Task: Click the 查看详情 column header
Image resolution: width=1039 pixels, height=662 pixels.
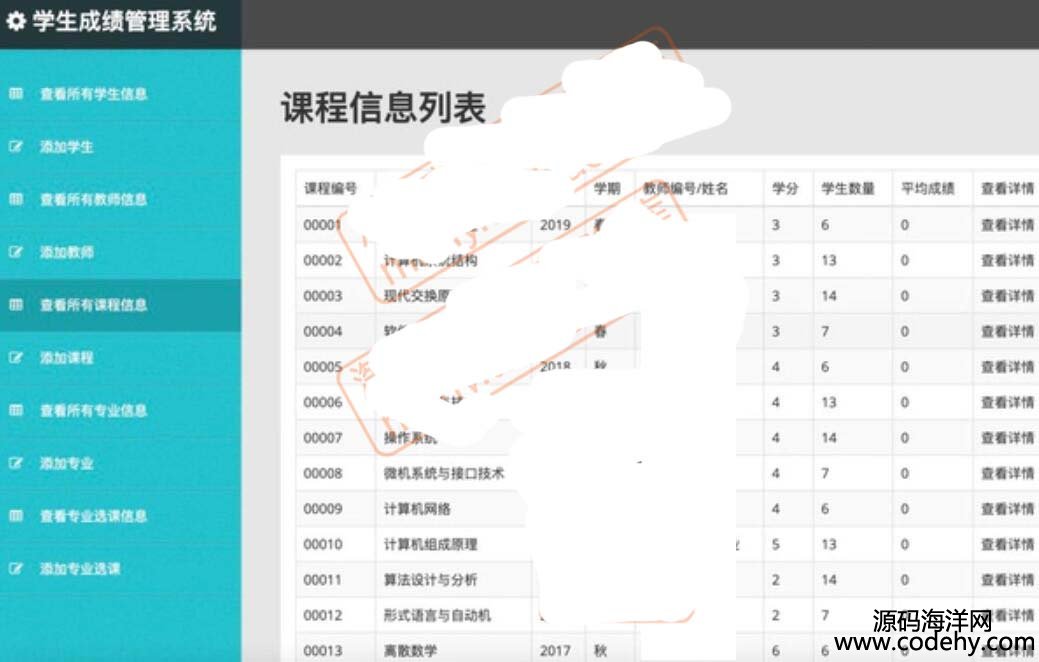Action: 1007,189
